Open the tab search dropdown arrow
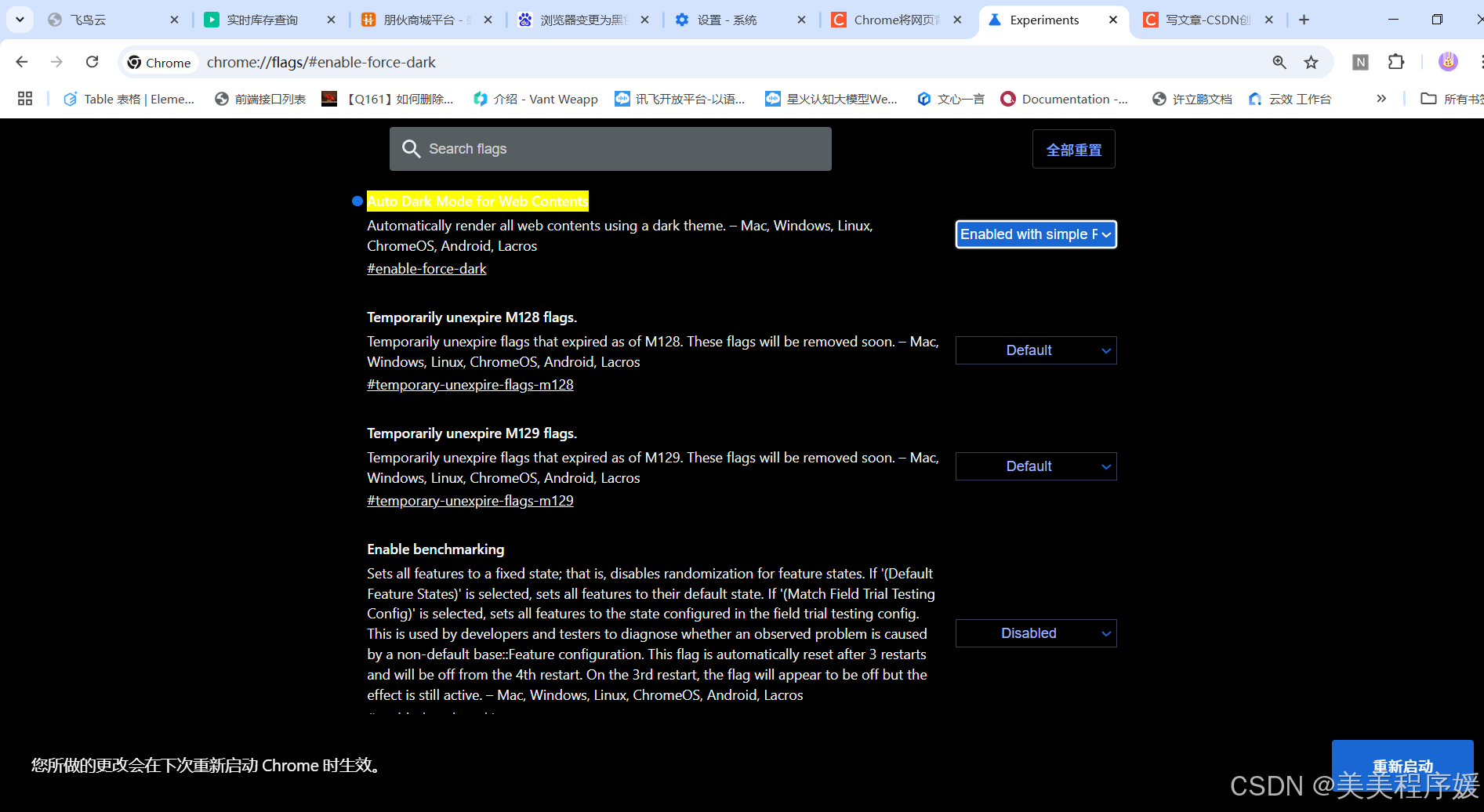 coord(20,20)
